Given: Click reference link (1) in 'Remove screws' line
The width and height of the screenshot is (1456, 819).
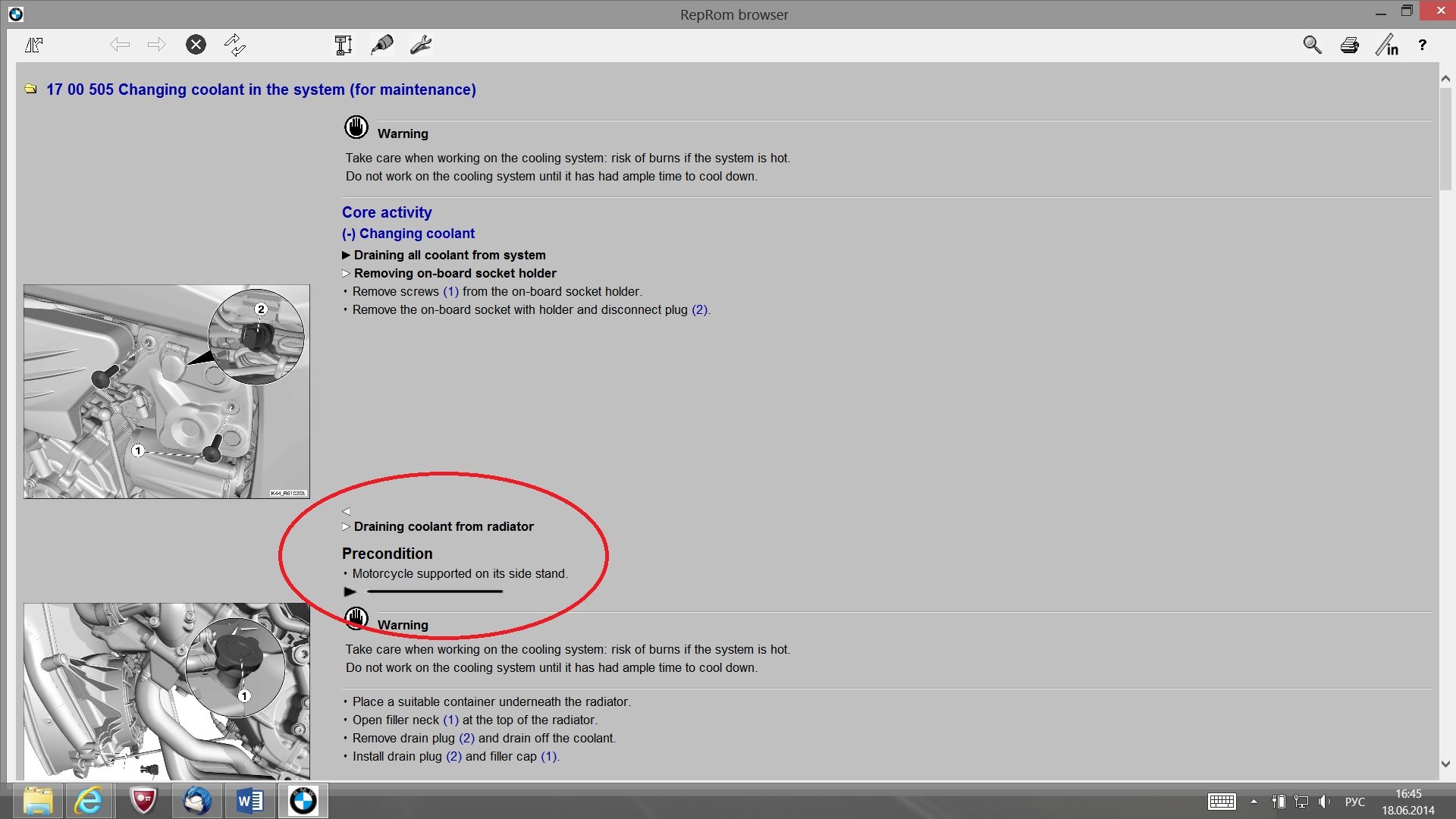Looking at the screenshot, I should pyautogui.click(x=450, y=292).
